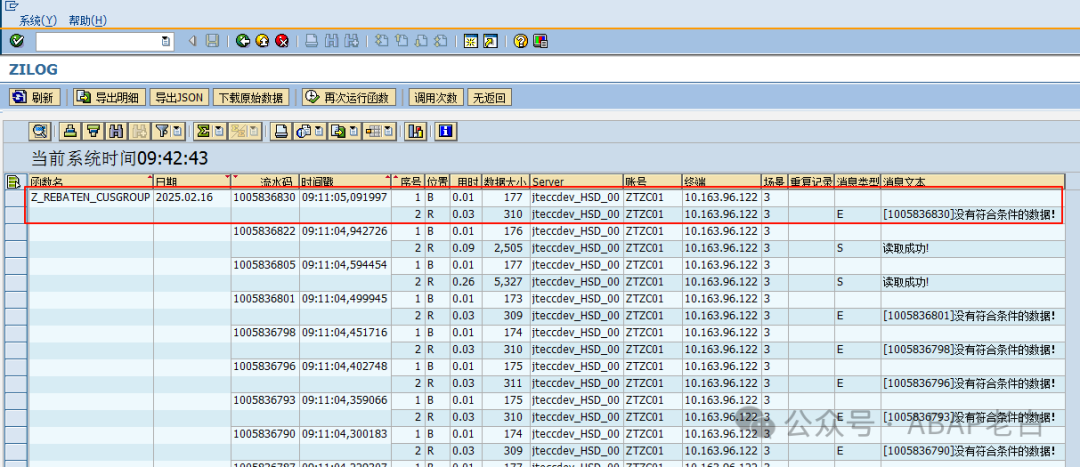
Task: Click the standard toolbar Print icon
Action: [x=312, y=41]
